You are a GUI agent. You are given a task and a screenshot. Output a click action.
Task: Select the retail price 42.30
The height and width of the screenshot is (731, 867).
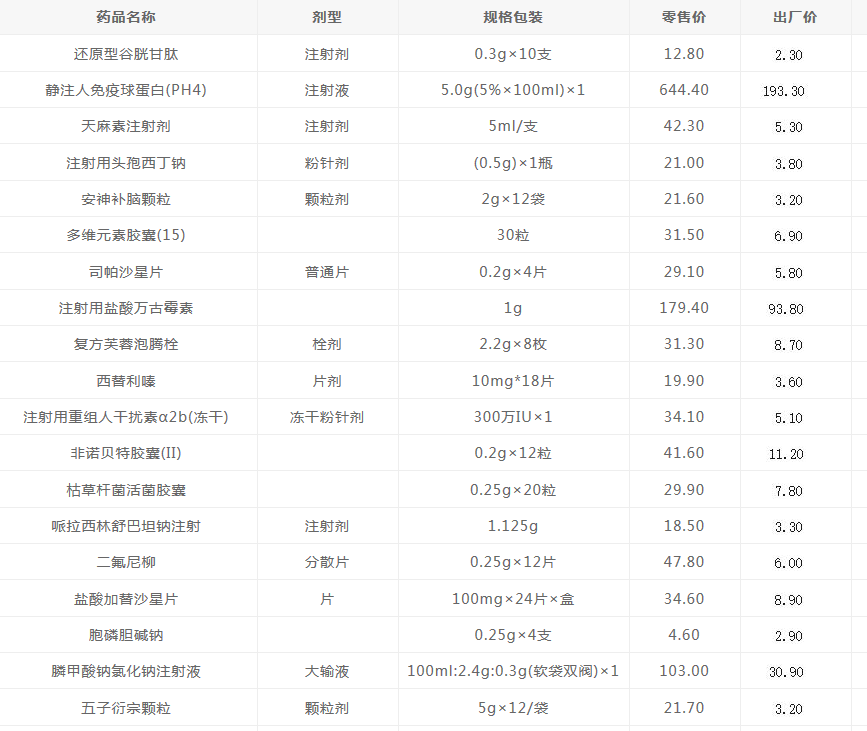(x=684, y=126)
